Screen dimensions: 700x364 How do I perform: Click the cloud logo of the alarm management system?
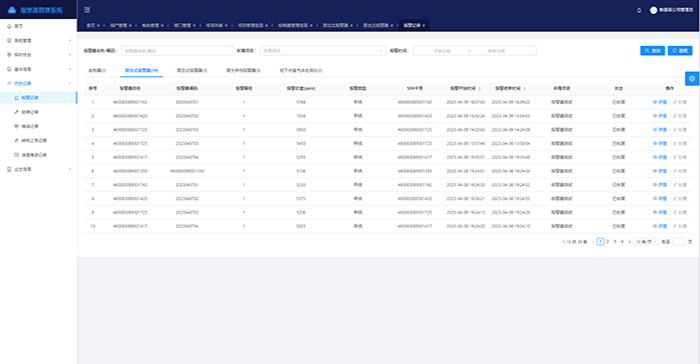tap(12, 10)
